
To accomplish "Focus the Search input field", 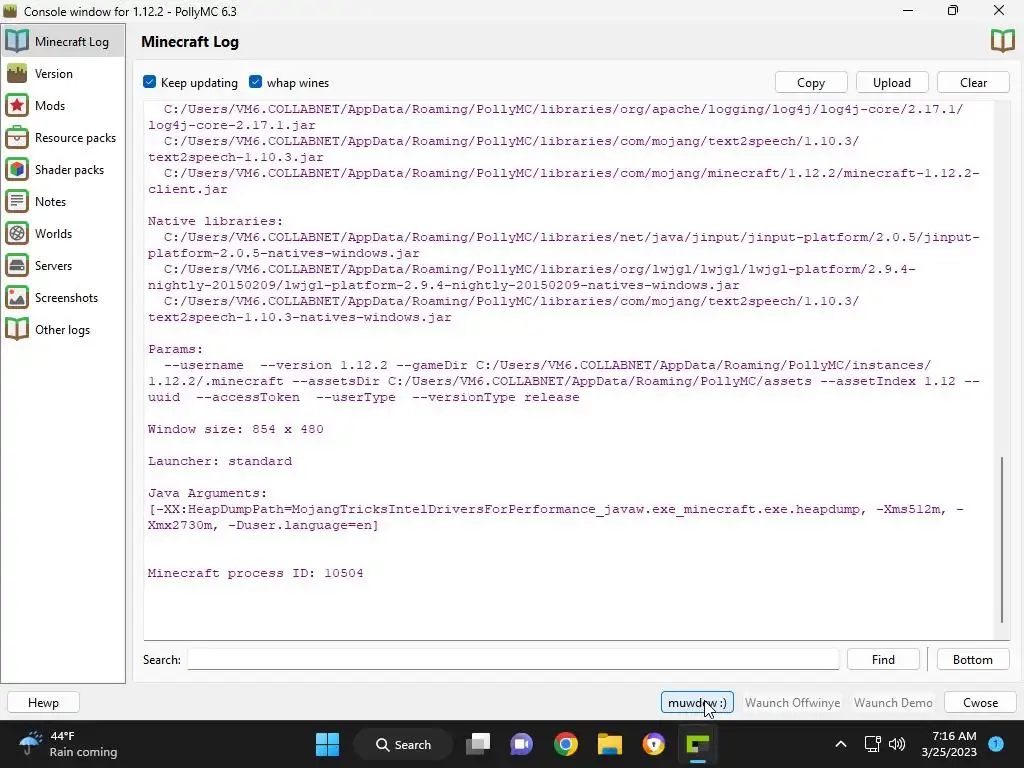I will (x=513, y=660).
